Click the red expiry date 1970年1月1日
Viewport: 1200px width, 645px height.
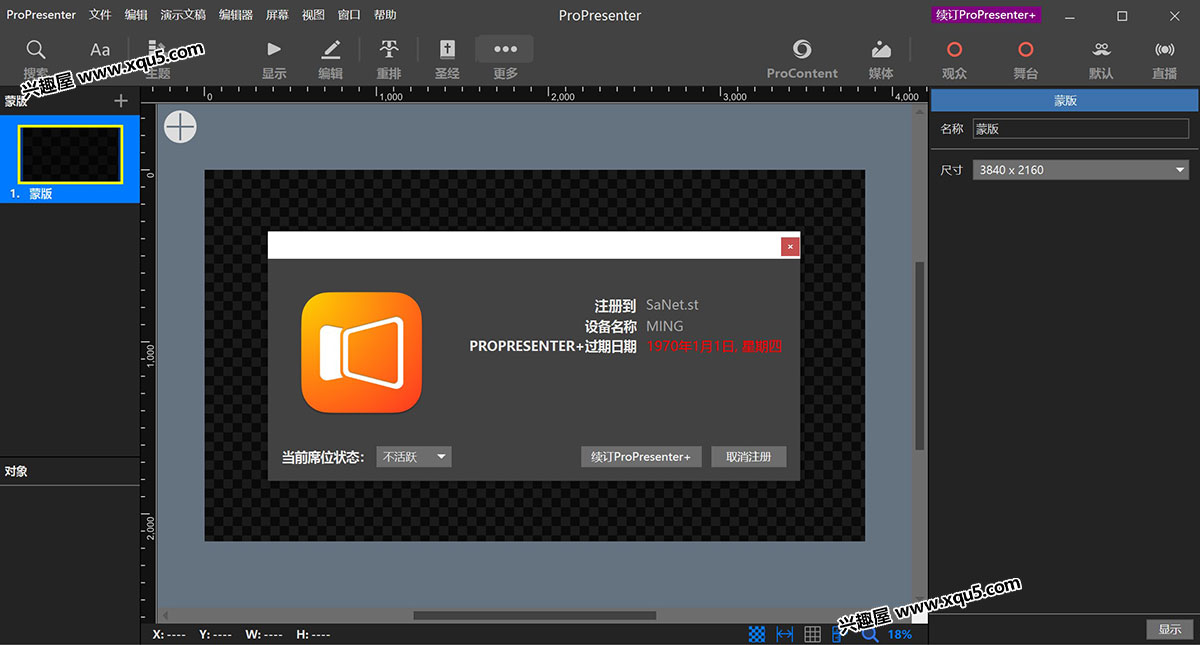(x=714, y=347)
